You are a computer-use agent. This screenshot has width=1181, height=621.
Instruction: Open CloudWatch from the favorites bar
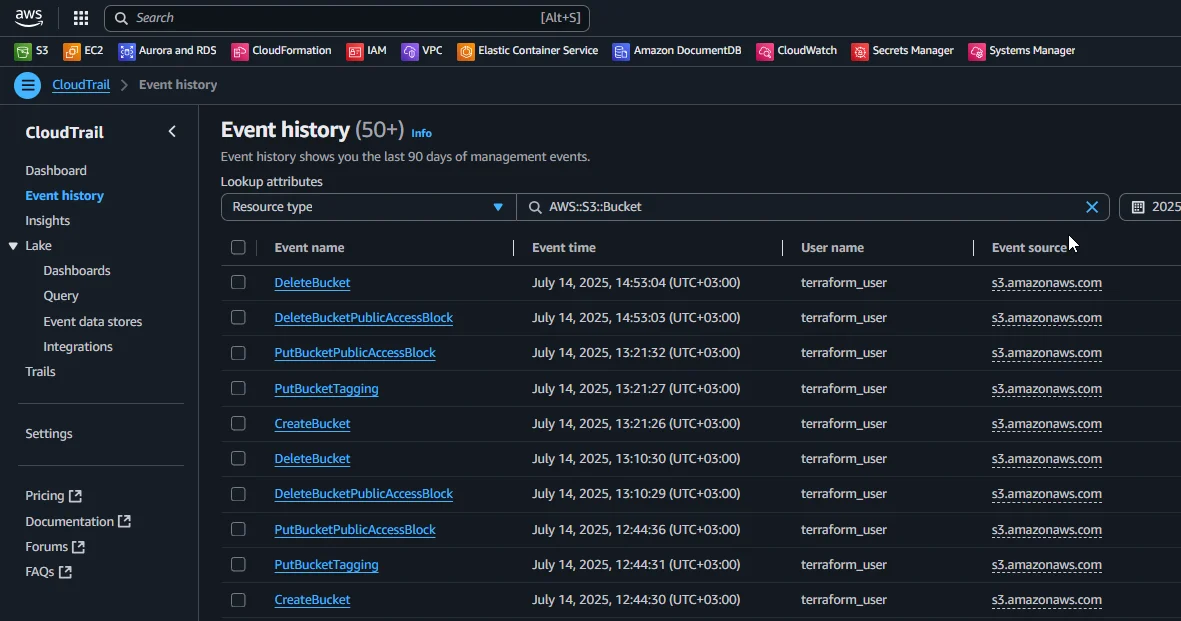(x=765, y=51)
